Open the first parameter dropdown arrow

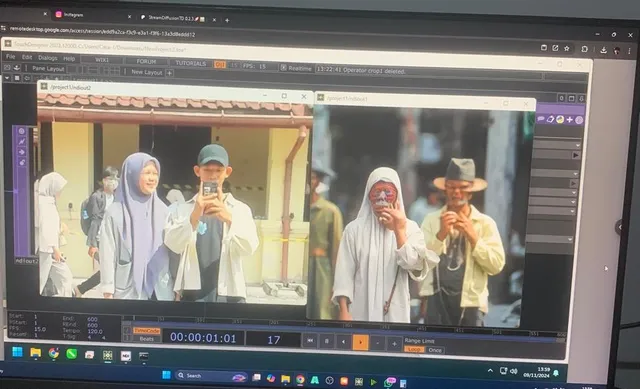pos(578,145)
